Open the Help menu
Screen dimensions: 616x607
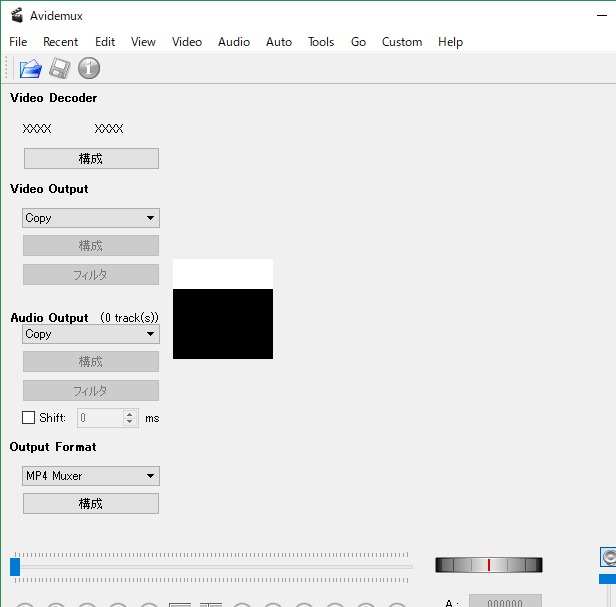pos(450,42)
